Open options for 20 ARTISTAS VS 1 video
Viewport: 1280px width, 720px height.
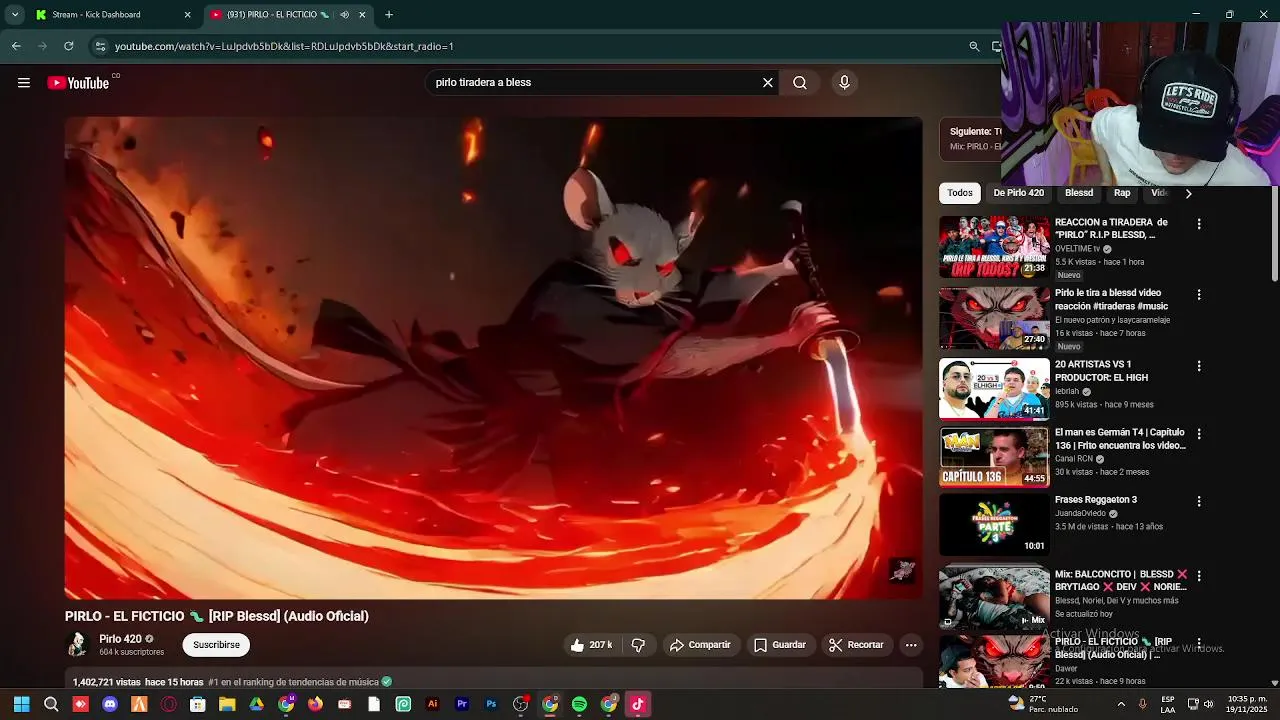tap(1199, 366)
